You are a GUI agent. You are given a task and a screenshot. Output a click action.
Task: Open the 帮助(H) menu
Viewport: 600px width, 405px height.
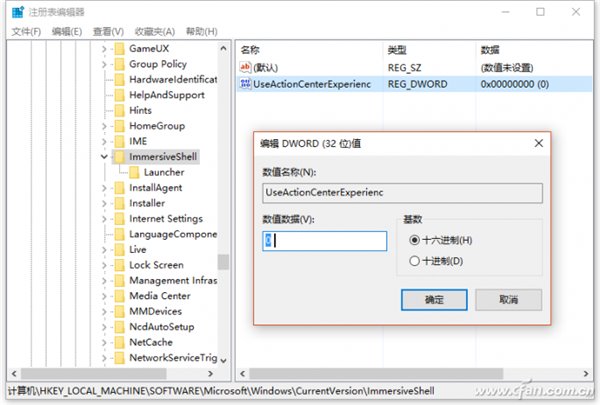click(202, 31)
